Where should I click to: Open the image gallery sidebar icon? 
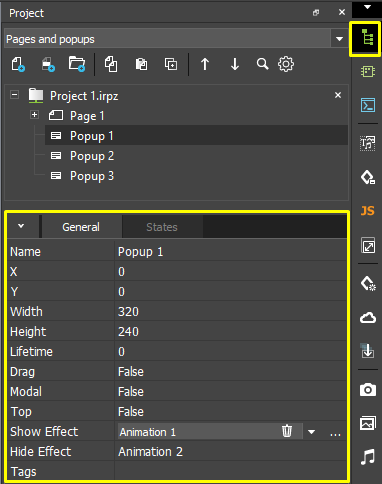click(x=368, y=423)
